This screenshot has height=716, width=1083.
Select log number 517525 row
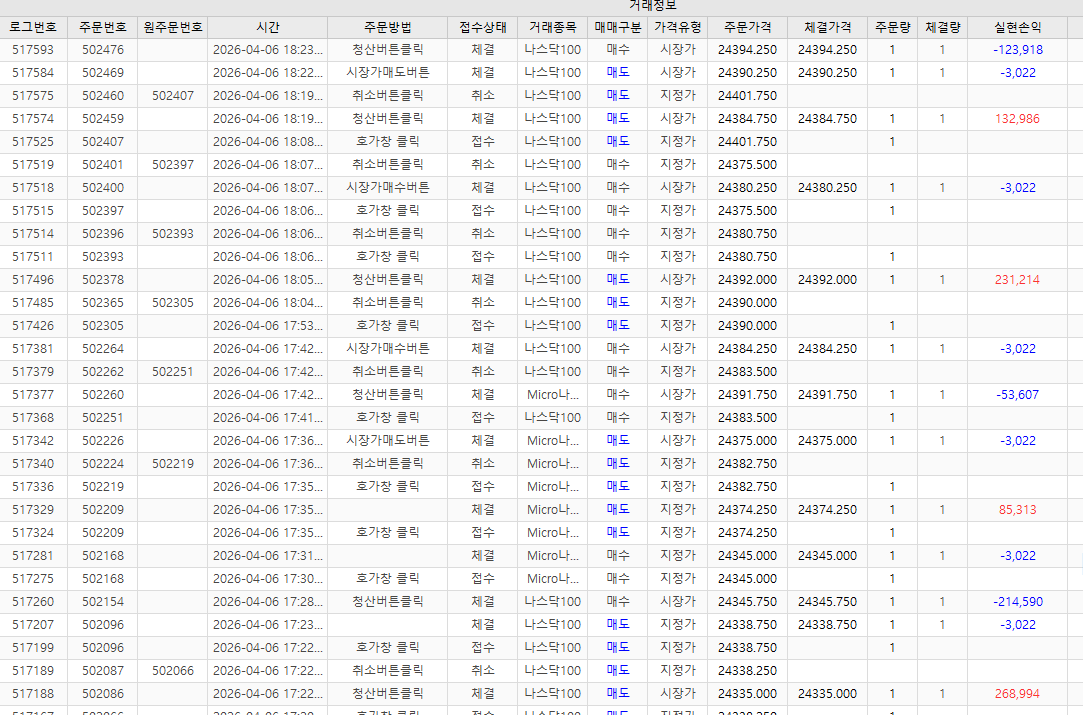542,142
